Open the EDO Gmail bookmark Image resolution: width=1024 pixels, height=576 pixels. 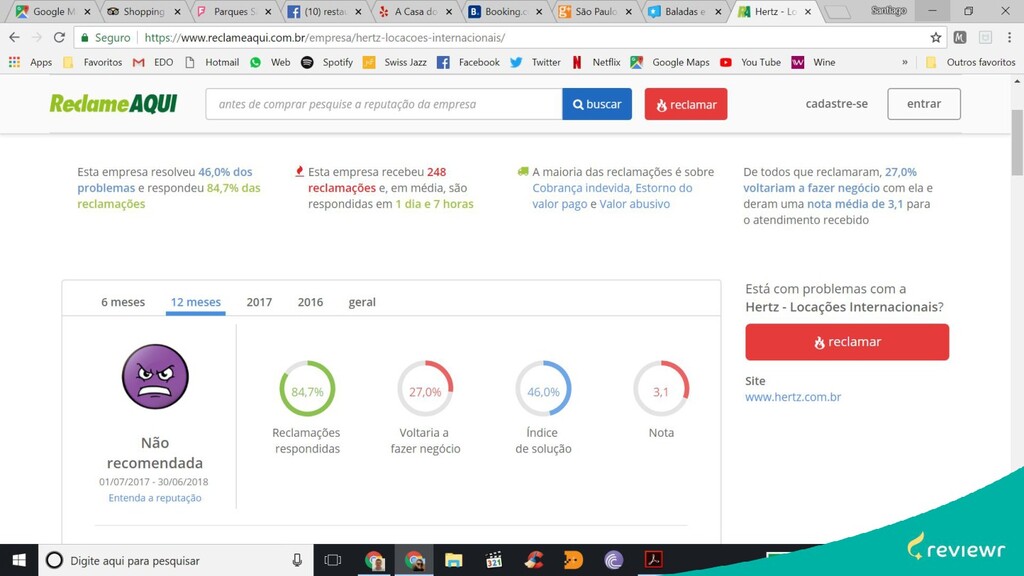pos(153,62)
